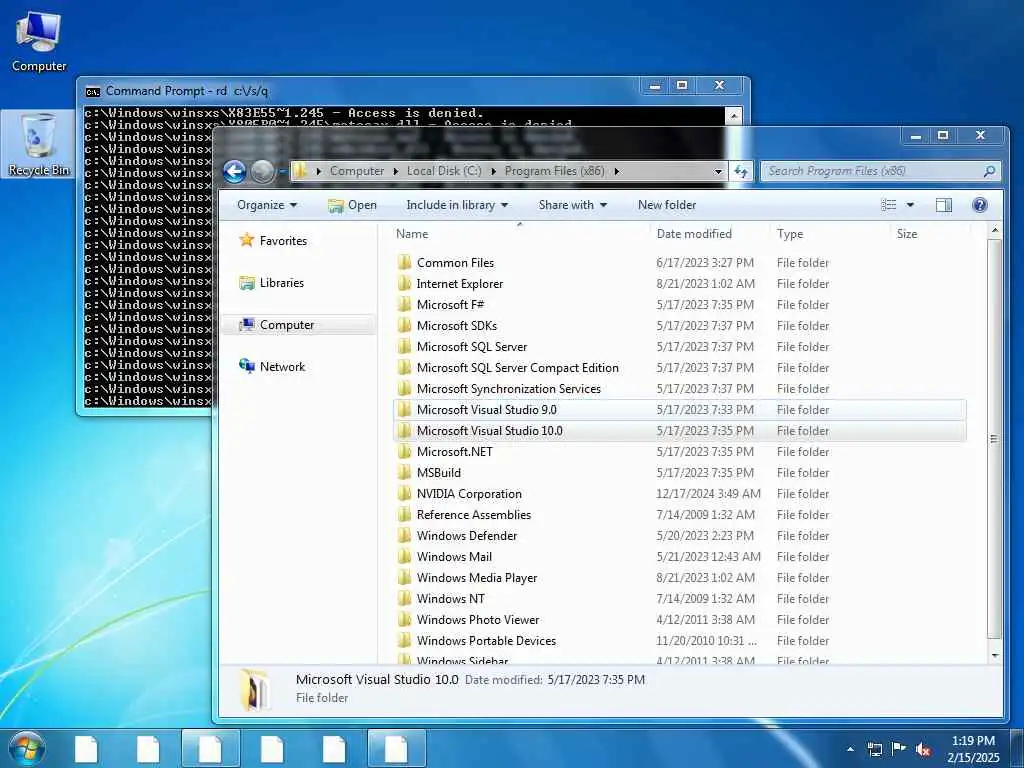Select the Reference Assemblies folder
Image resolution: width=1024 pixels, height=768 pixels.
680,515
